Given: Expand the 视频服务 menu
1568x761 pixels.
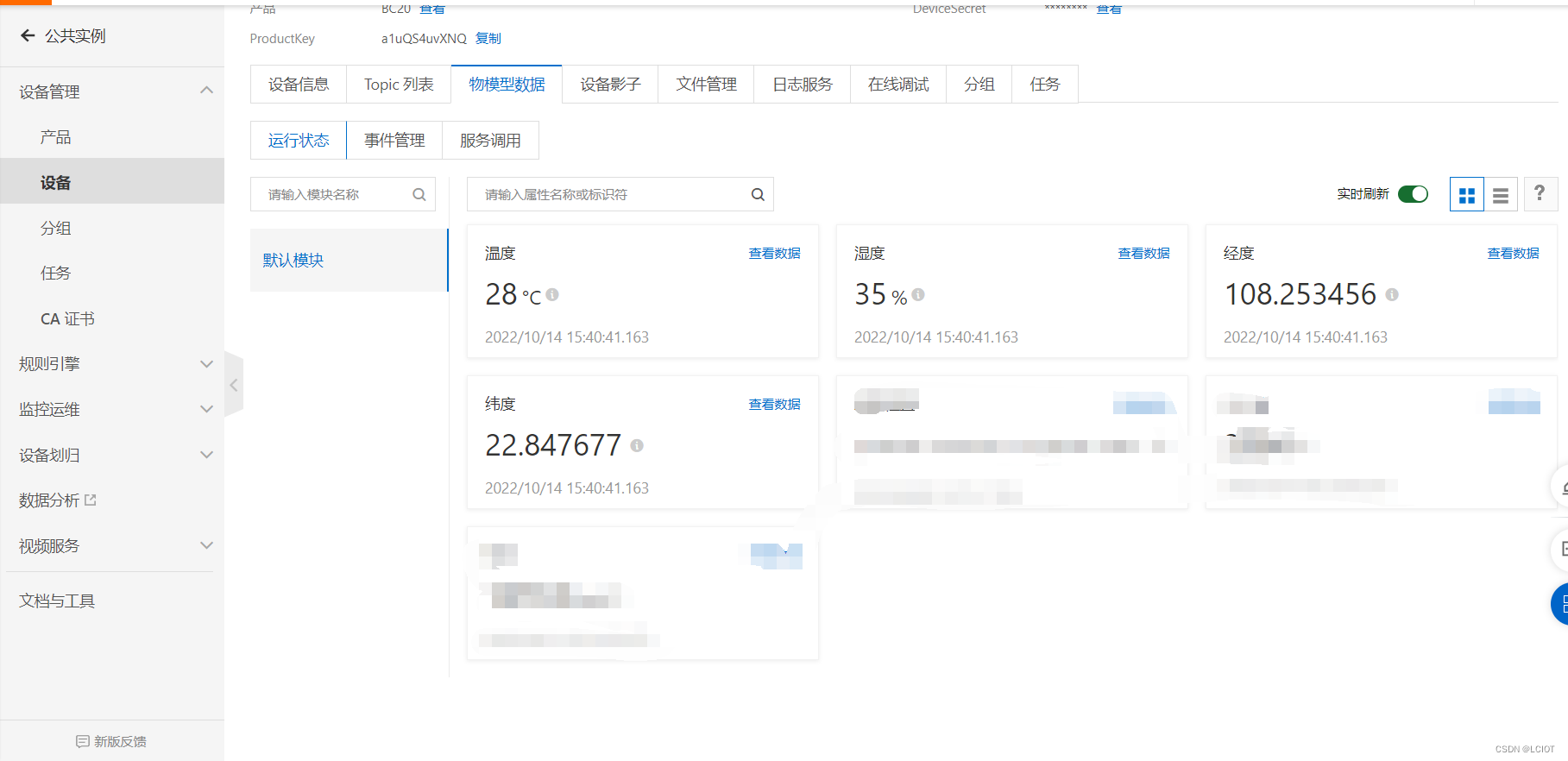Looking at the screenshot, I should [x=206, y=545].
